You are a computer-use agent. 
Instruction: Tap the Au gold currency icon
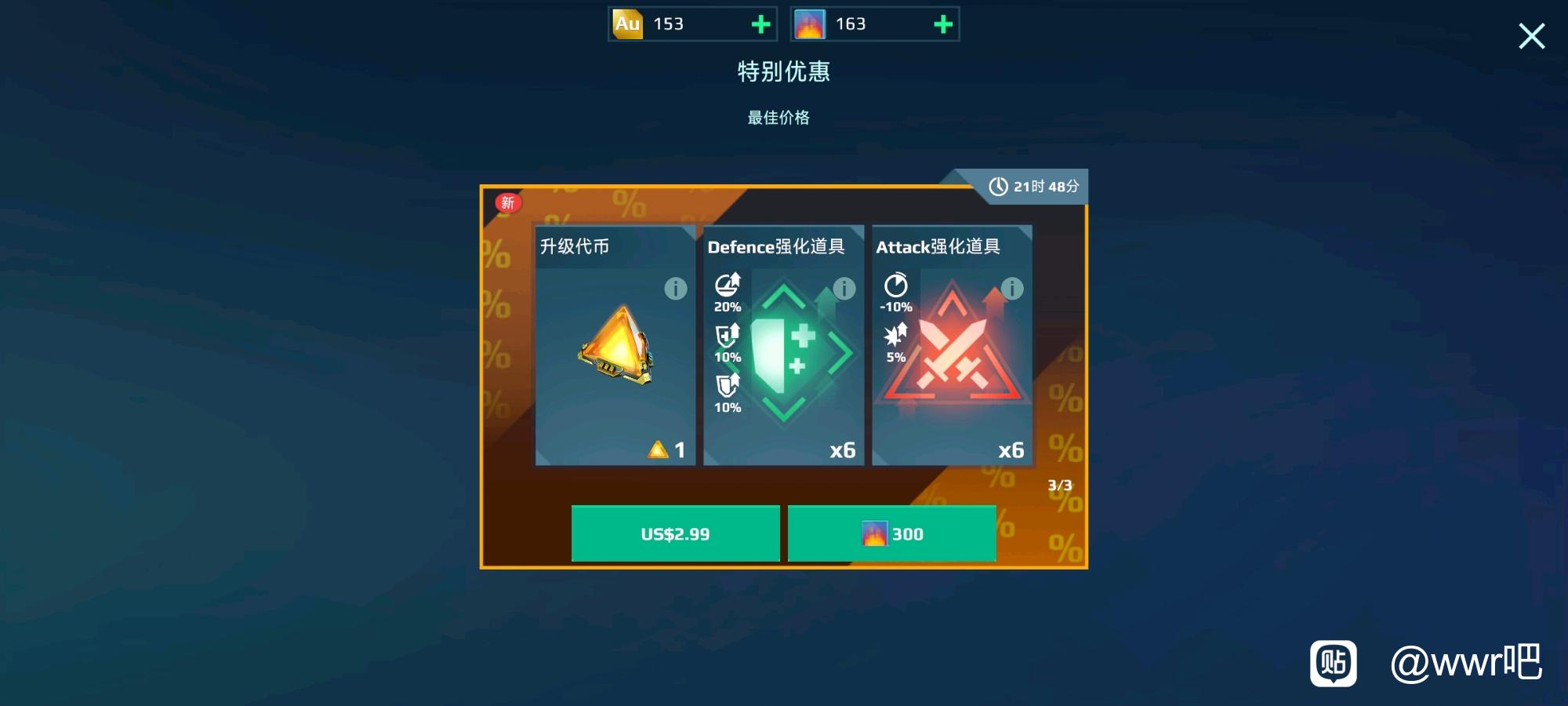pyautogui.click(x=627, y=24)
